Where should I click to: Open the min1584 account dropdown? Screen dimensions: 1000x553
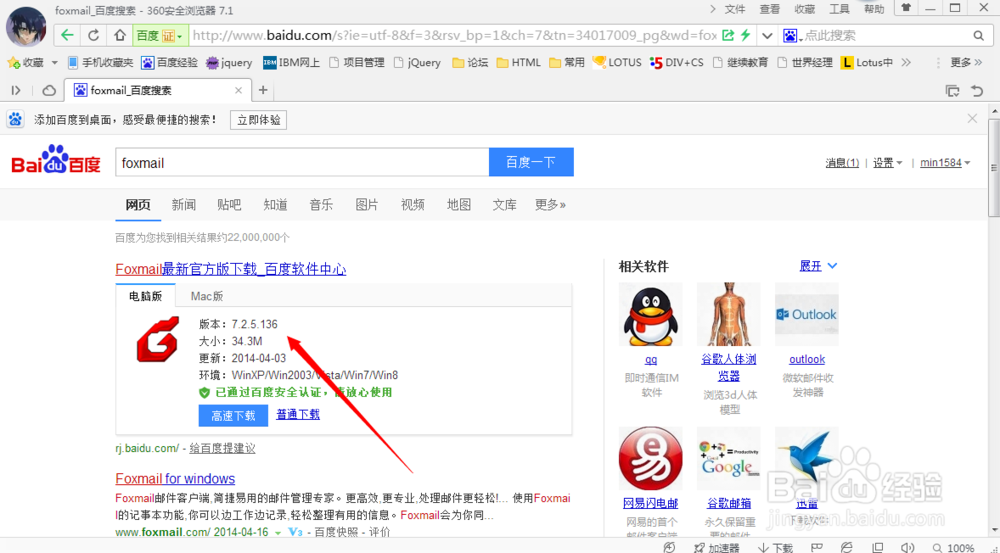945,163
